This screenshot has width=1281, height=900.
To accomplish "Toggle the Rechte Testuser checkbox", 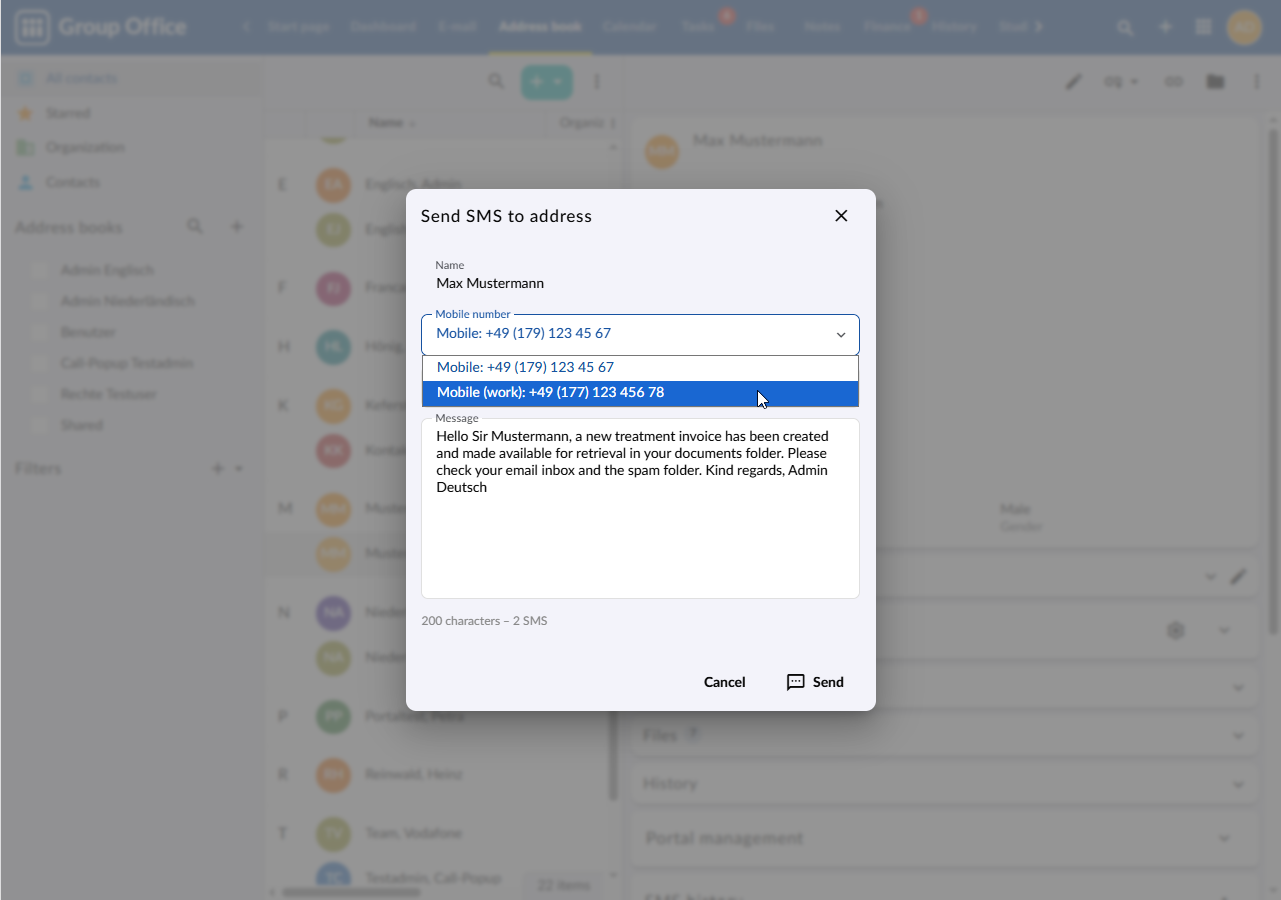I will click(x=40, y=394).
